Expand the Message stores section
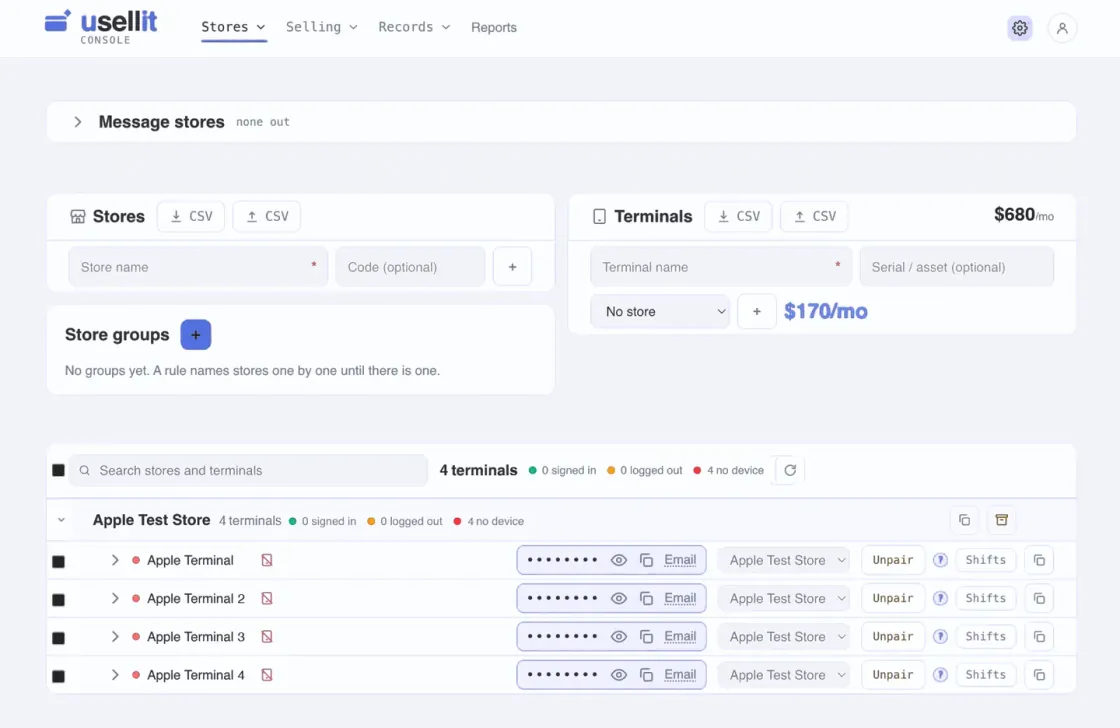 click(78, 122)
